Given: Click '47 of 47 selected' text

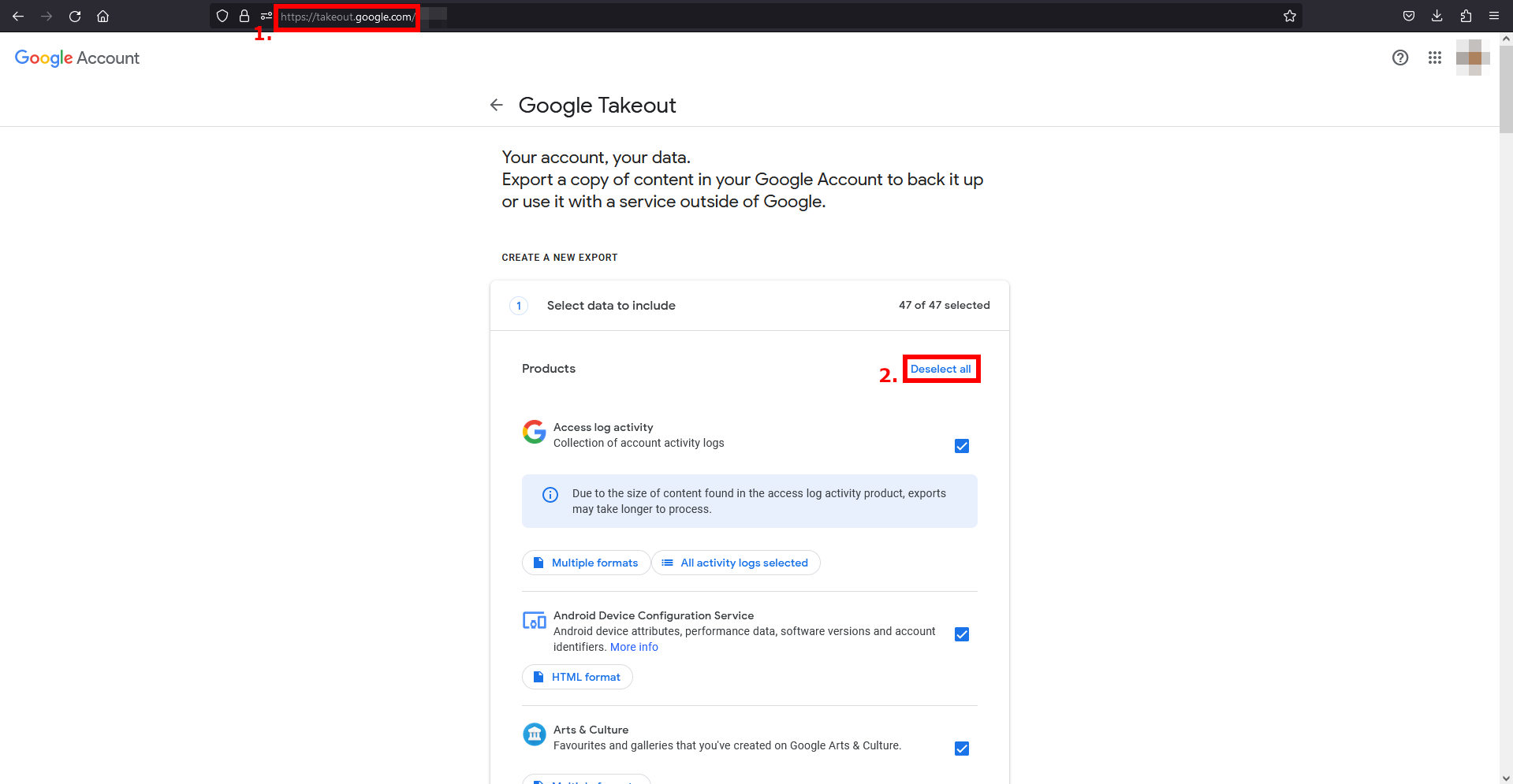Looking at the screenshot, I should [944, 305].
